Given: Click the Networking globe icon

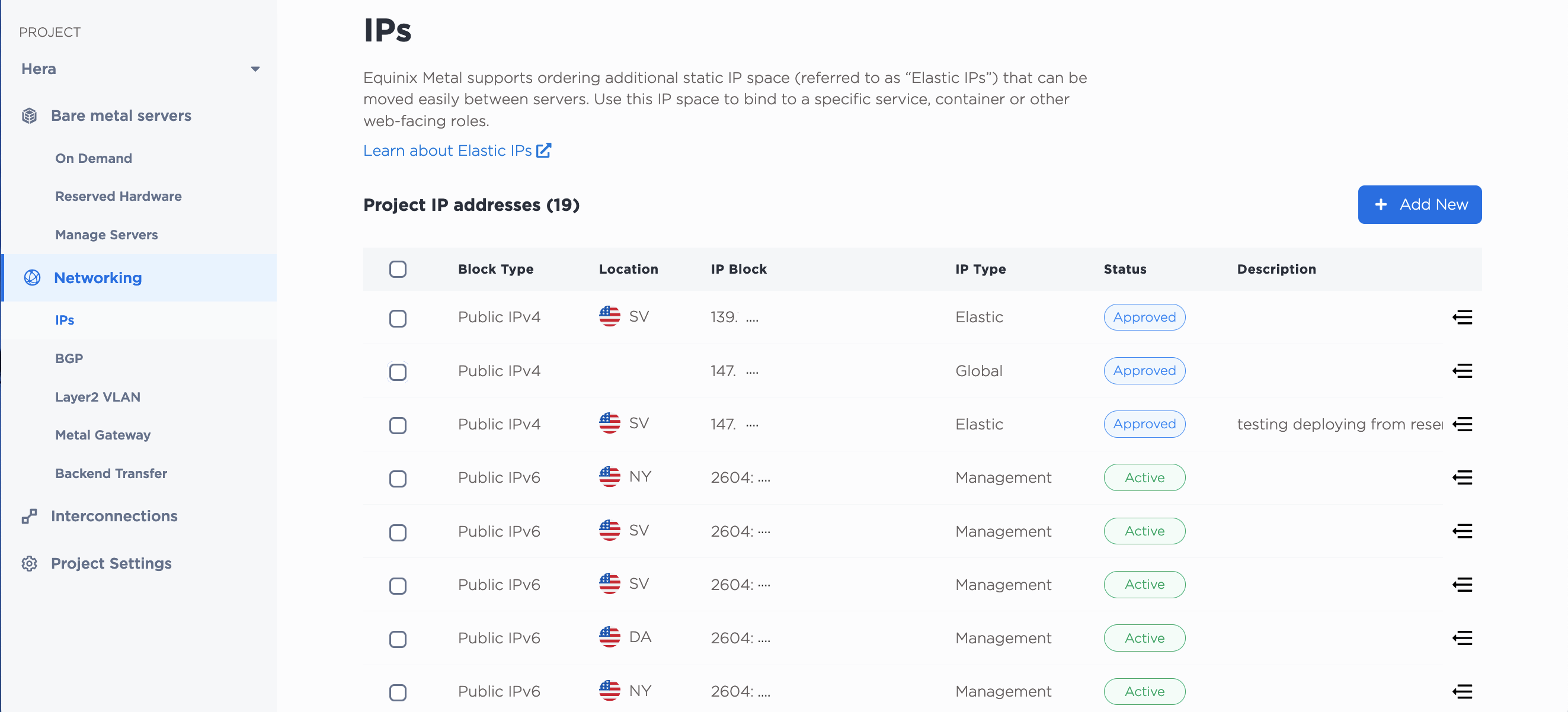Looking at the screenshot, I should point(32,277).
